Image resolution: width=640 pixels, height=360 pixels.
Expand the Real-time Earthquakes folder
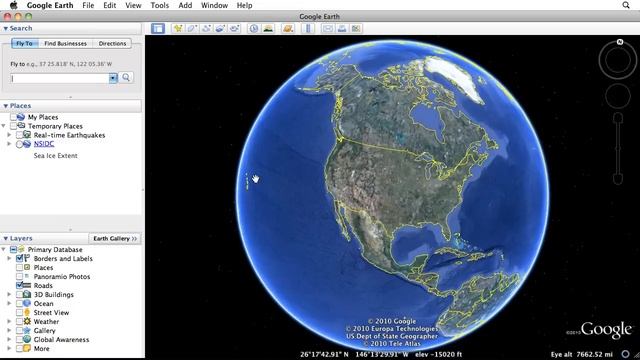(x=9, y=135)
